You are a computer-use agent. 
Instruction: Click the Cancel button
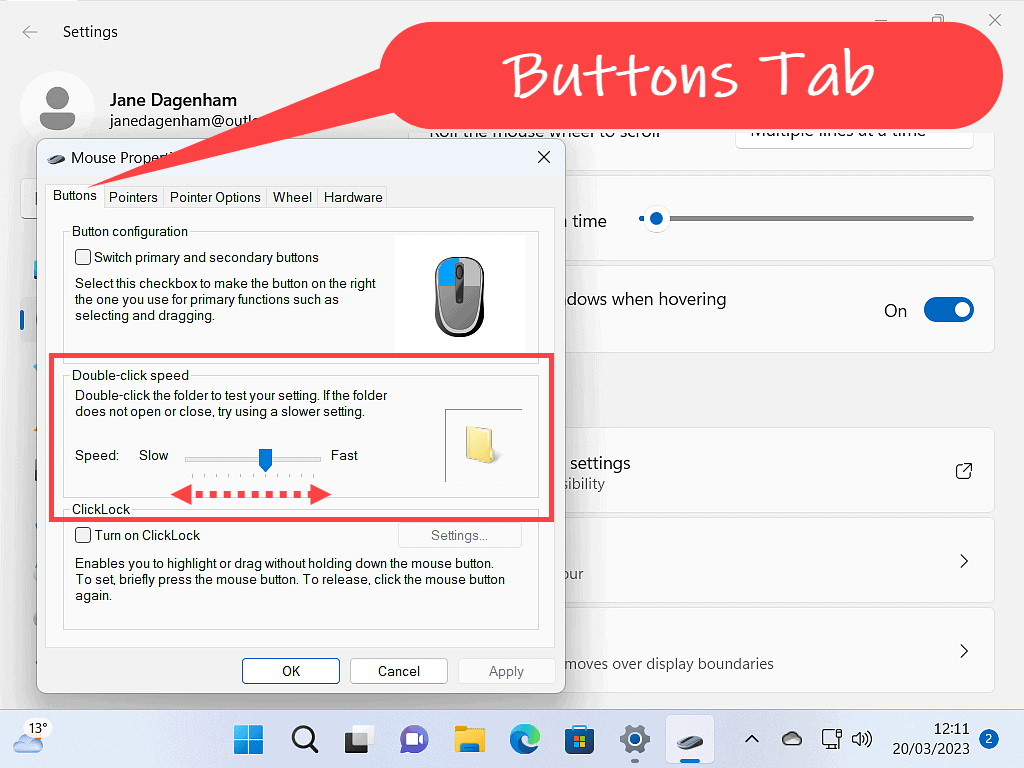click(399, 671)
